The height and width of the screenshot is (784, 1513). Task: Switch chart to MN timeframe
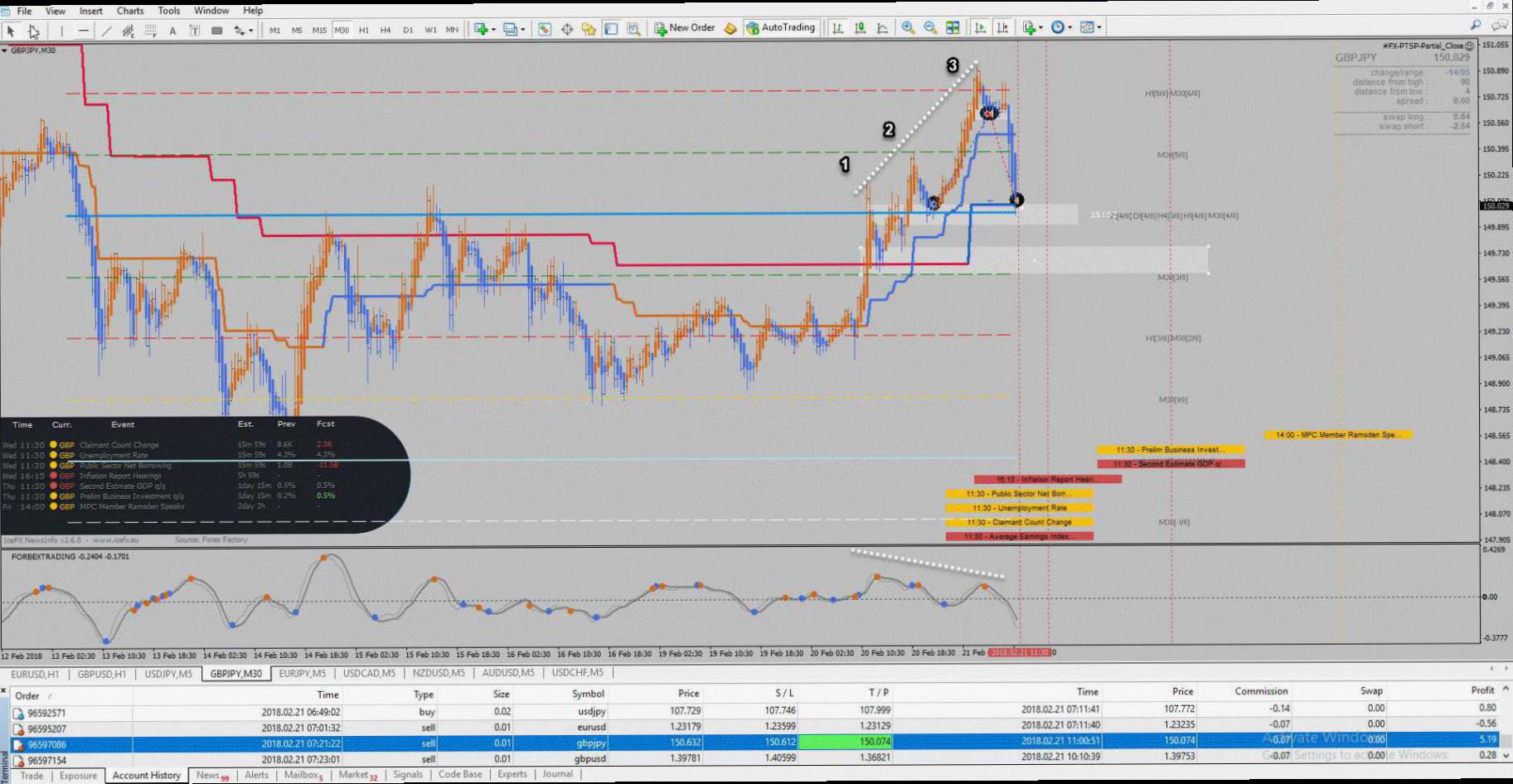(x=452, y=30)
